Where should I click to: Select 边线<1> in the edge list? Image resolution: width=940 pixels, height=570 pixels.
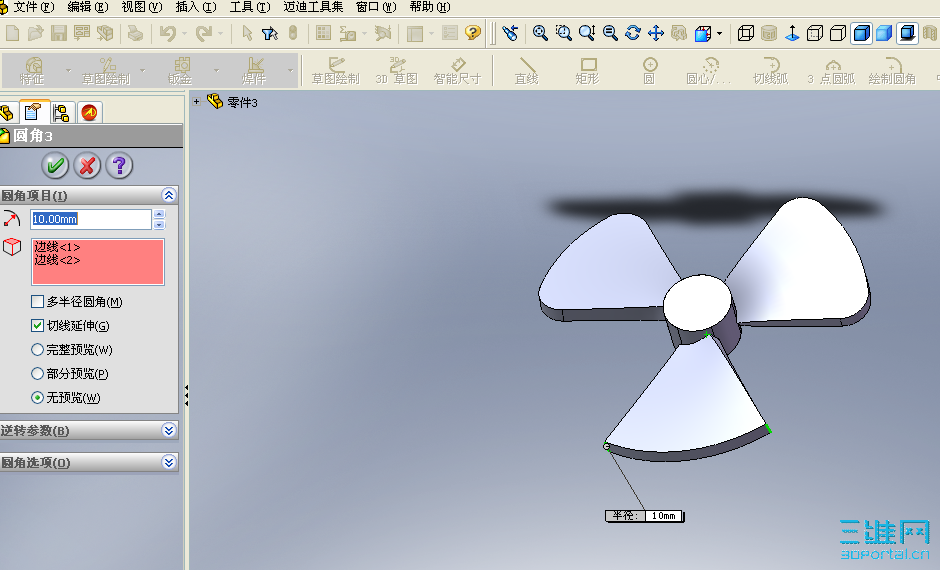point(57,247)
